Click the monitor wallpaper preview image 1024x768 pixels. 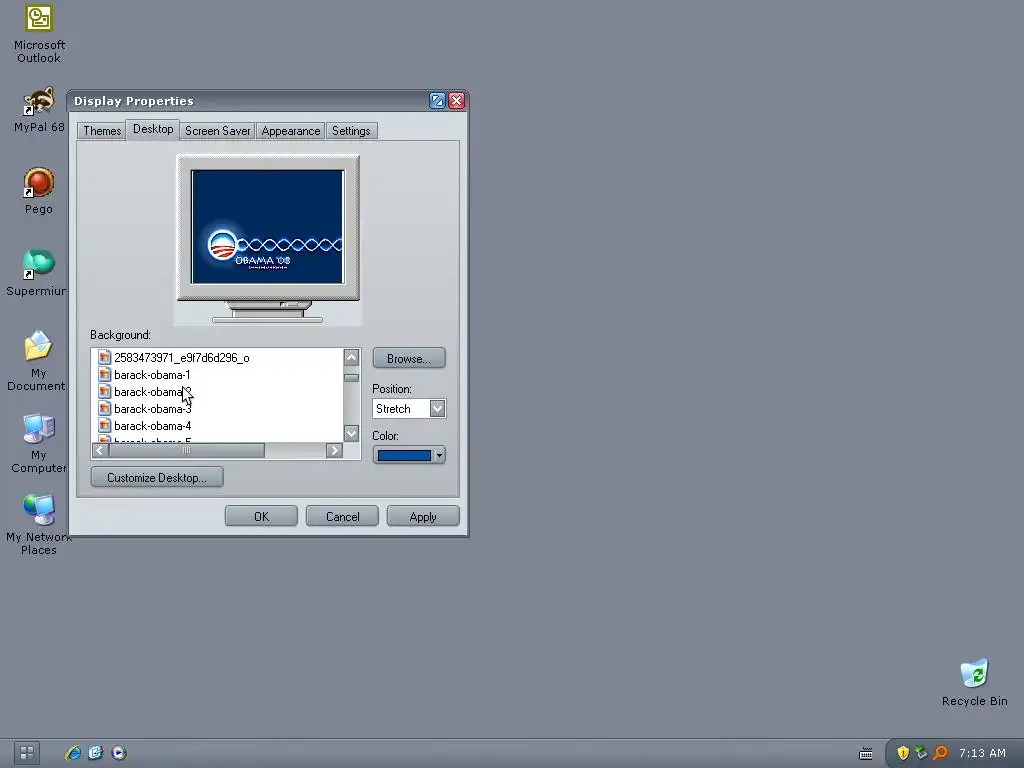click(x=267, y=227)
